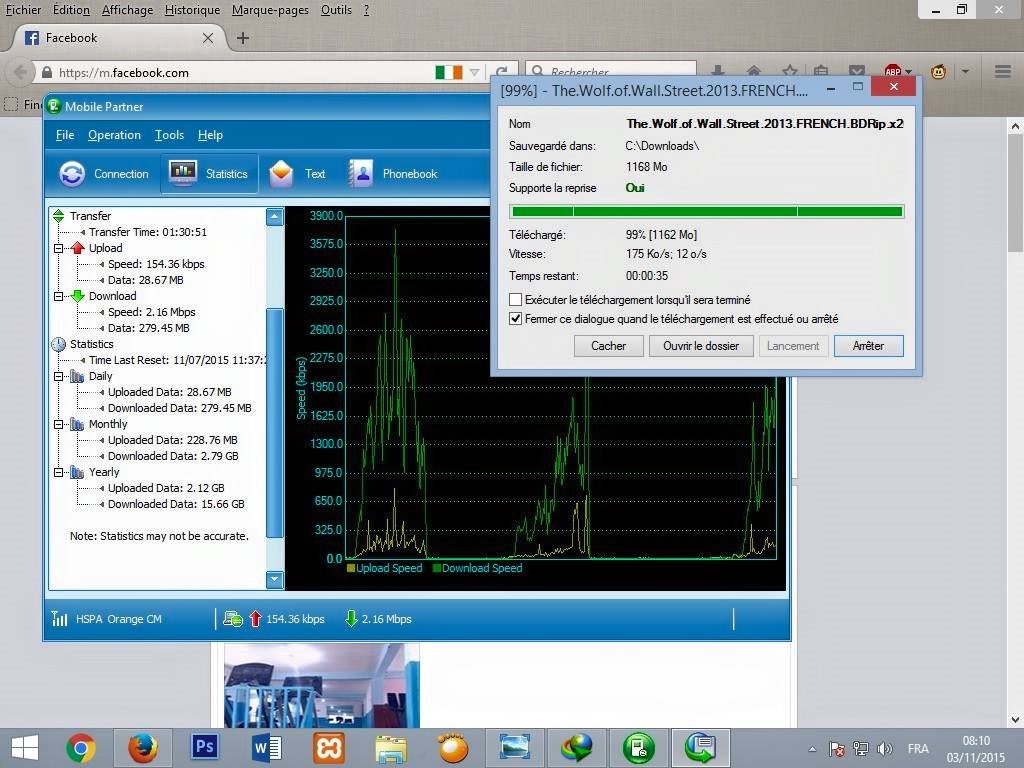Click the Cacher button

pyautogui.click(x=608, y=345)
